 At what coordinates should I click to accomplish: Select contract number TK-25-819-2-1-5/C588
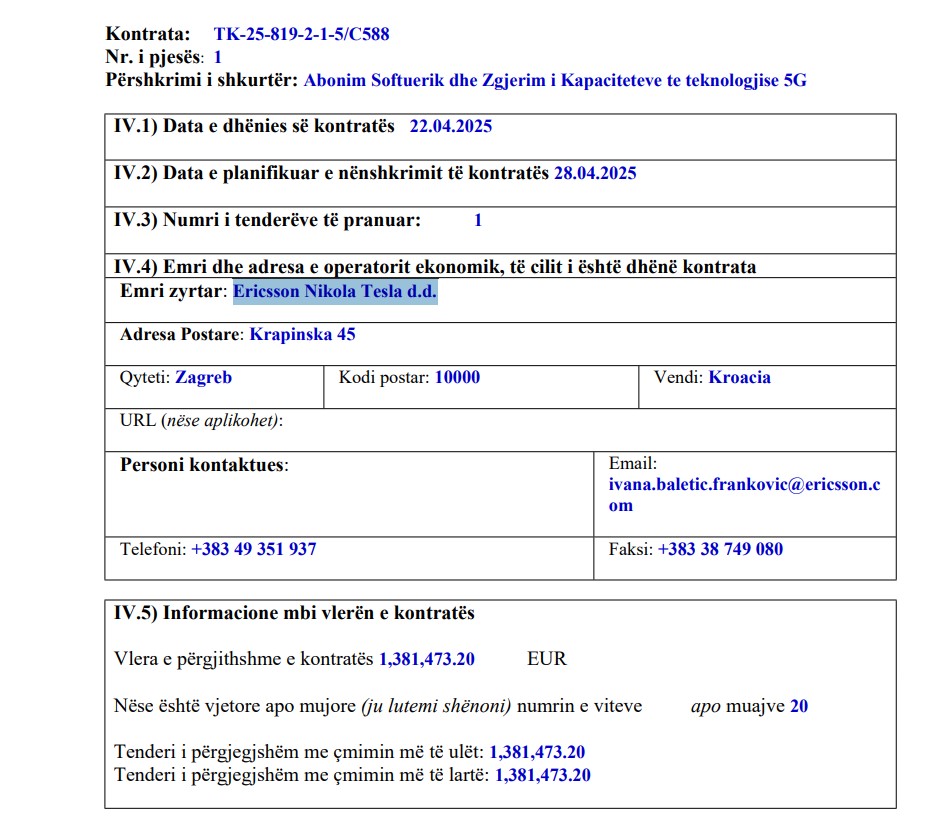pos(301,34)
